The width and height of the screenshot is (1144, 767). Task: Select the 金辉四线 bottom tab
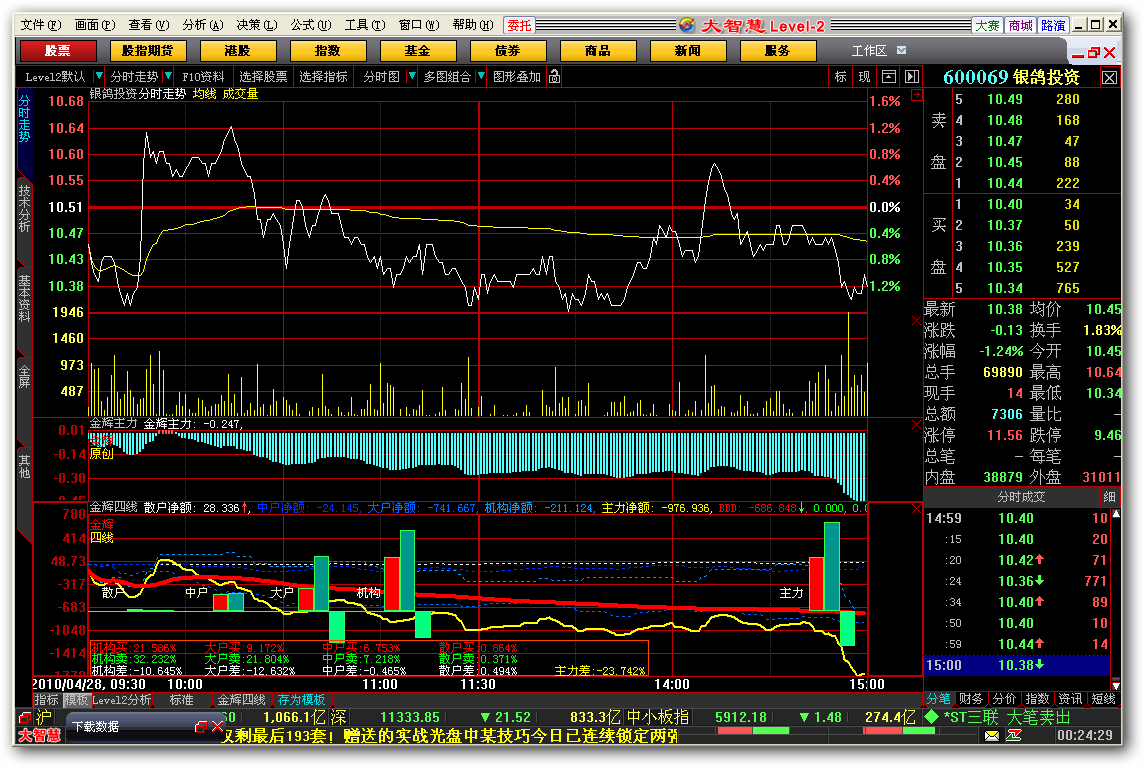point(241,700)
